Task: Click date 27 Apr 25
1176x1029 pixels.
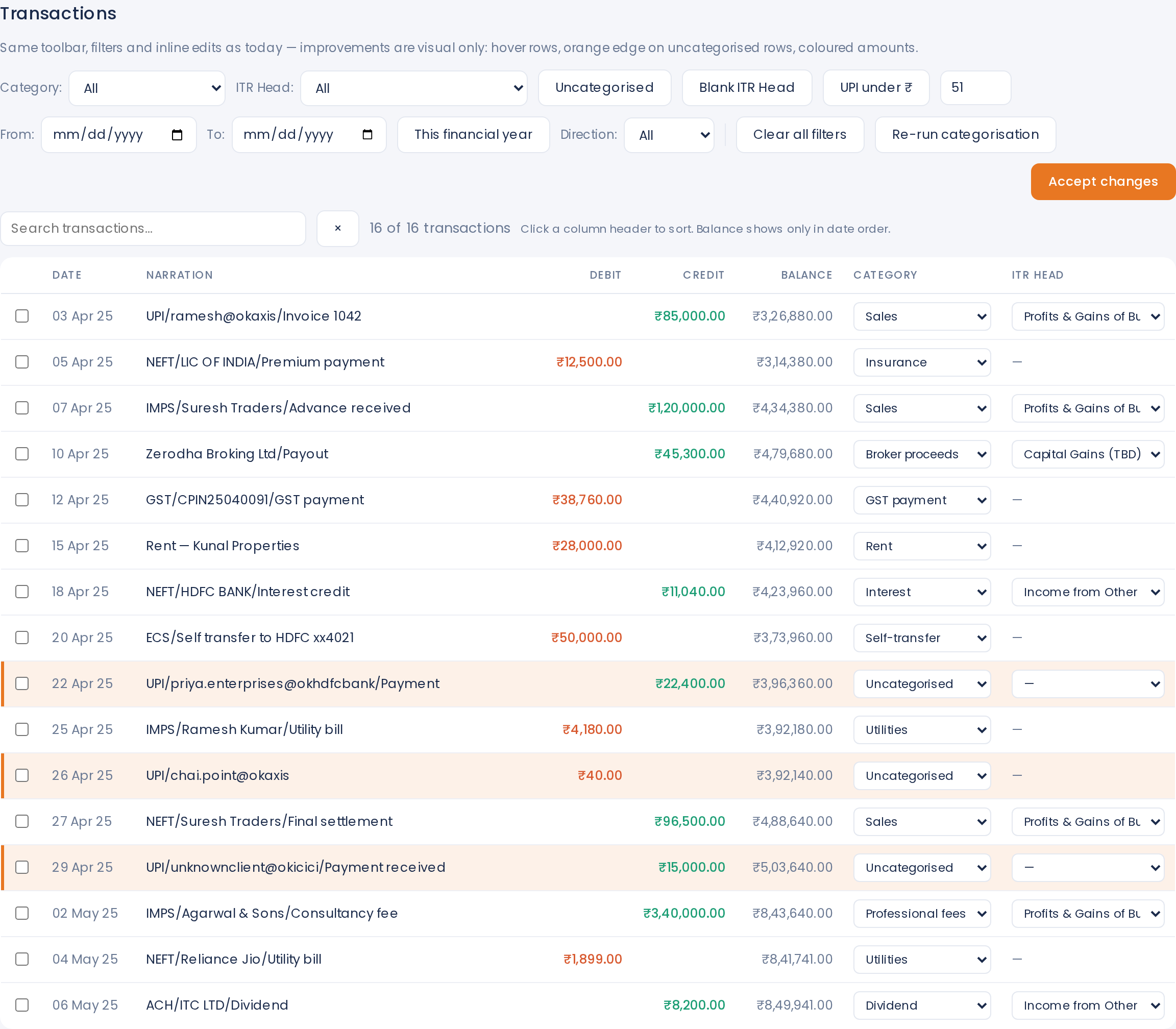Action: (82, 822)
